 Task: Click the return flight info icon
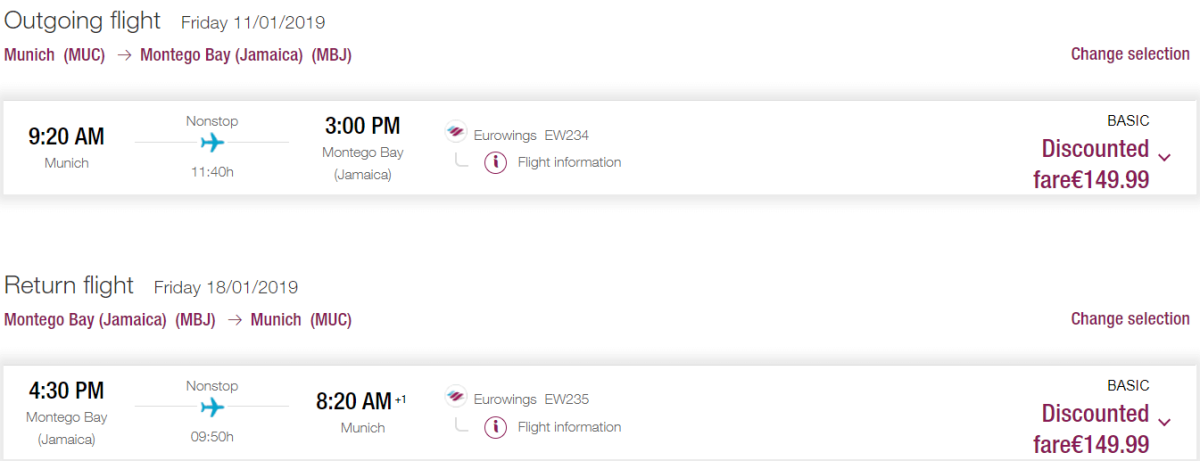[495, 427]
